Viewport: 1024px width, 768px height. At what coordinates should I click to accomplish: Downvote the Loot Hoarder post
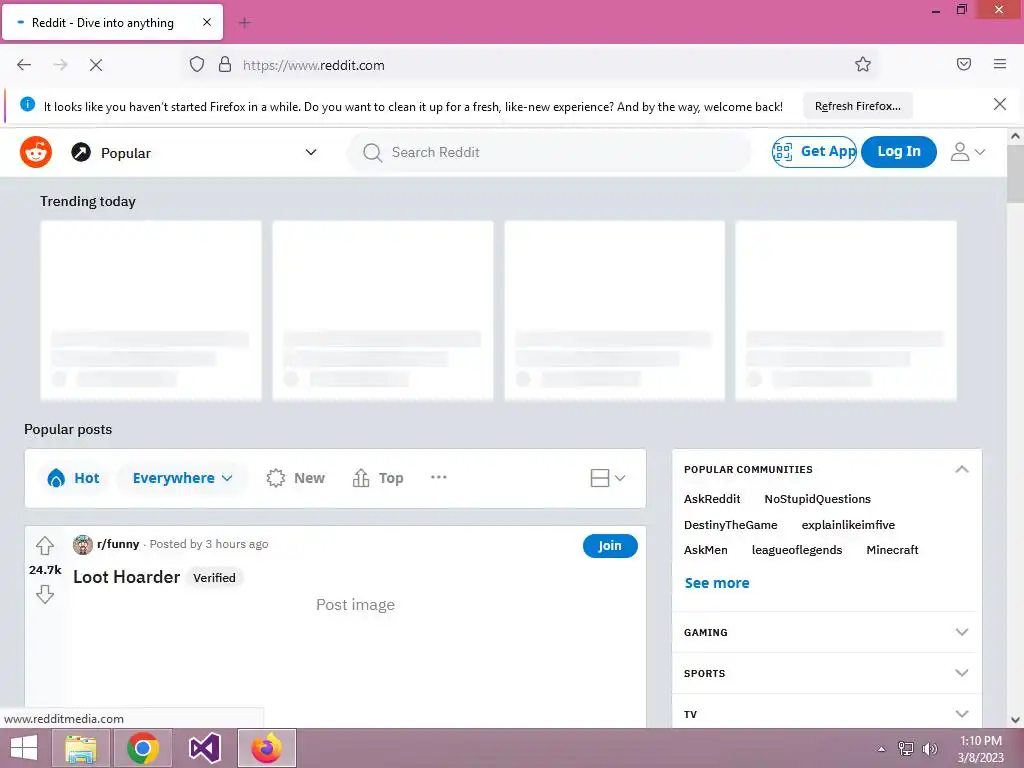[44, 594]
